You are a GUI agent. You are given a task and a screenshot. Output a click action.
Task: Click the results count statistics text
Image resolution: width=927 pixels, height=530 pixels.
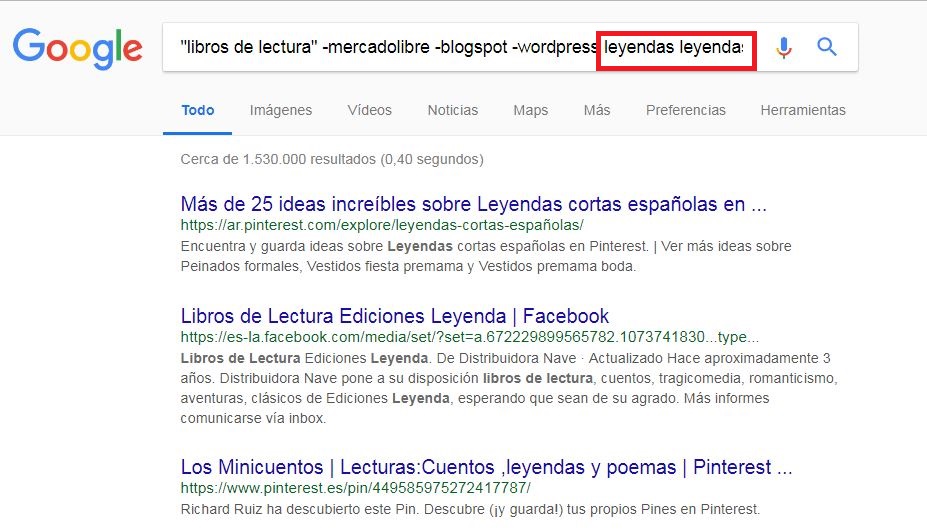(331, 159)
